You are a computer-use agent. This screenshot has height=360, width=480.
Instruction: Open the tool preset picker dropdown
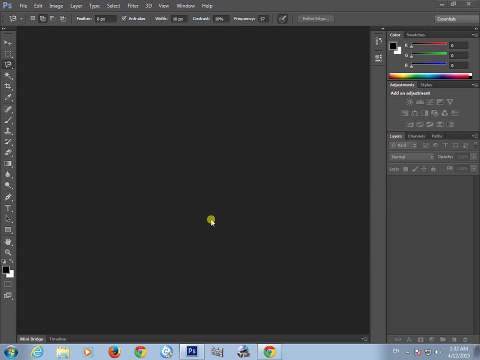point(21,19)
